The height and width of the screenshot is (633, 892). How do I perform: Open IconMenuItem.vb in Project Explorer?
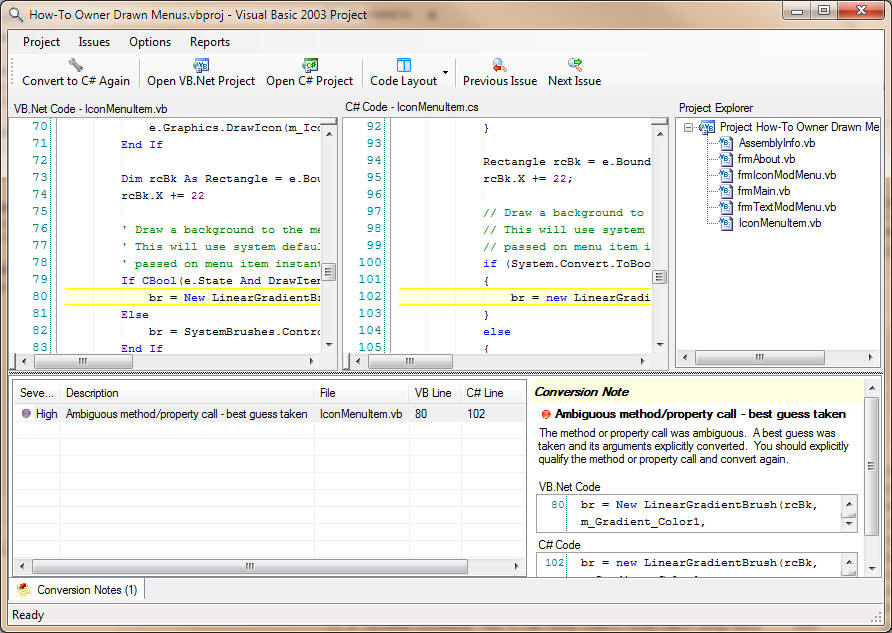(x=779, y=223)
